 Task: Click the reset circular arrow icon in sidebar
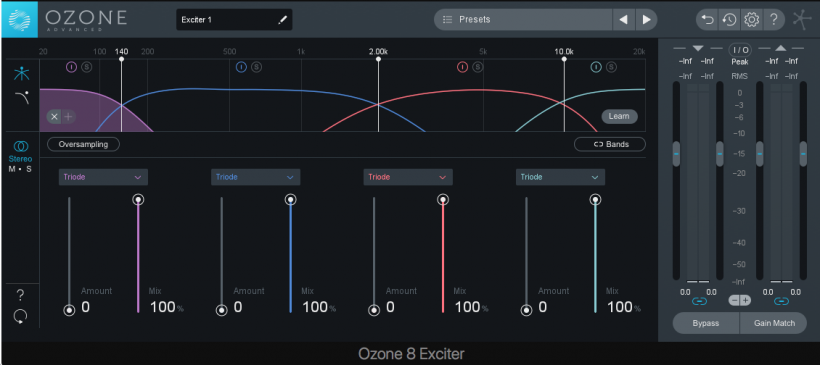[x=20, y=316]
